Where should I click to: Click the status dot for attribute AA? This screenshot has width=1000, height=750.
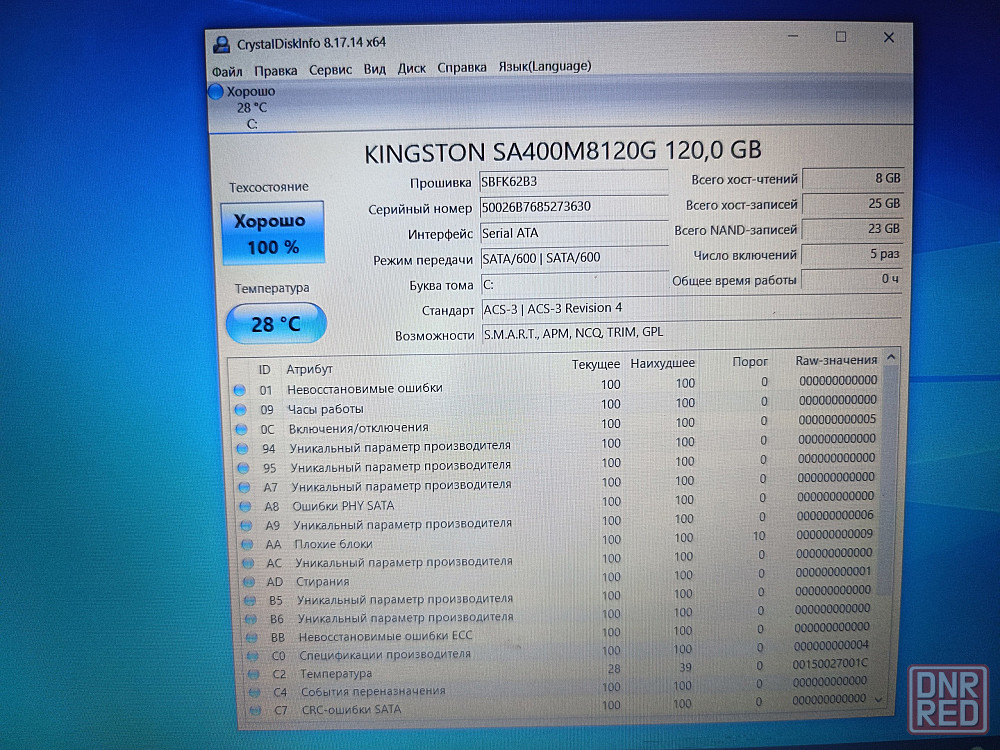pyautogui.click(x=247, y=545)
